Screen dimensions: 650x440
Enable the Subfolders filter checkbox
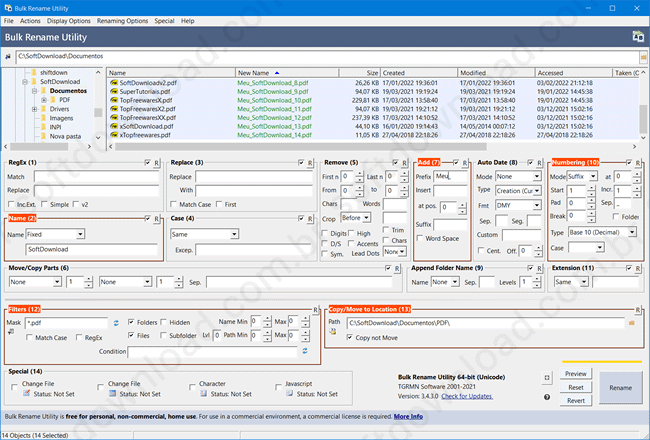pyautogui.click(x=163, y=335)
